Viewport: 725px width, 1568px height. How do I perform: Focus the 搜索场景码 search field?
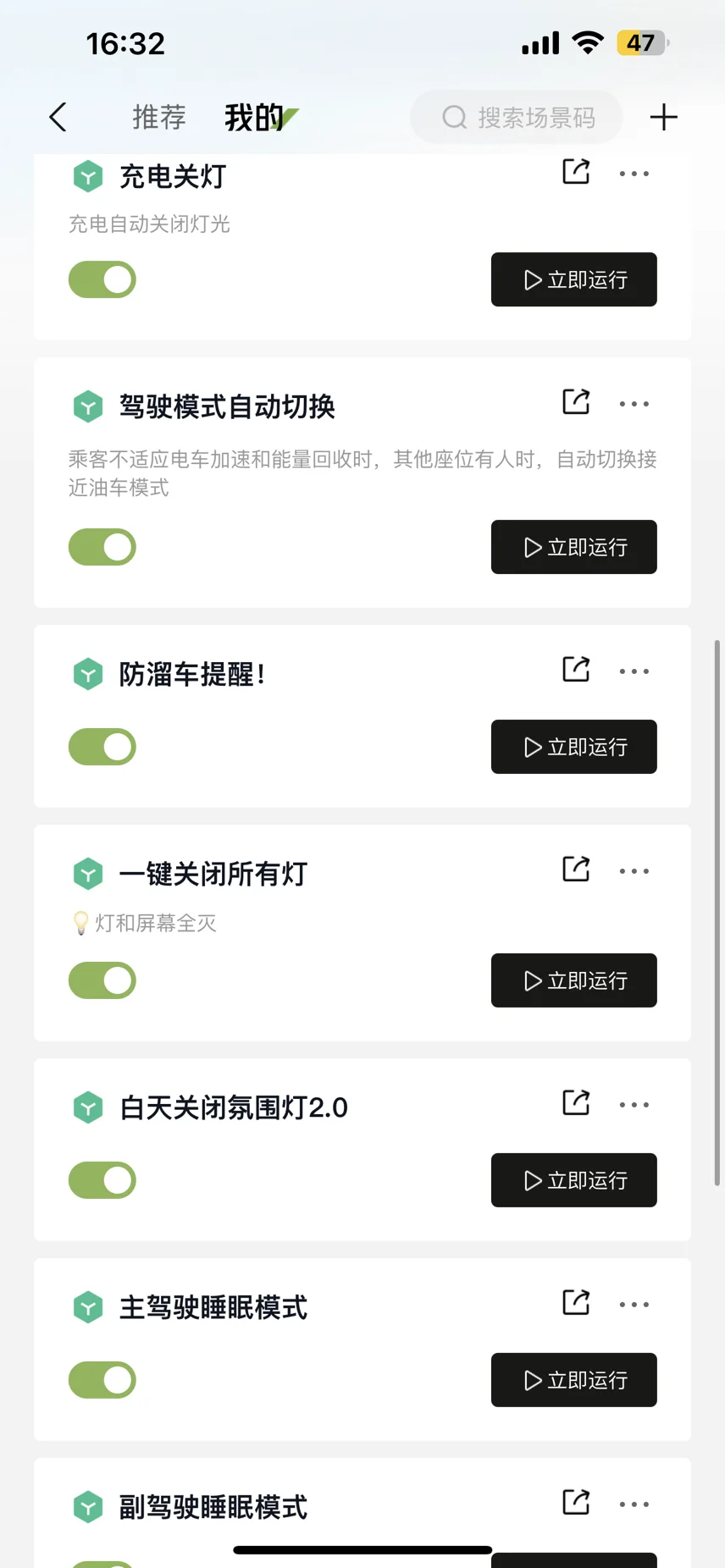point(517,117)
